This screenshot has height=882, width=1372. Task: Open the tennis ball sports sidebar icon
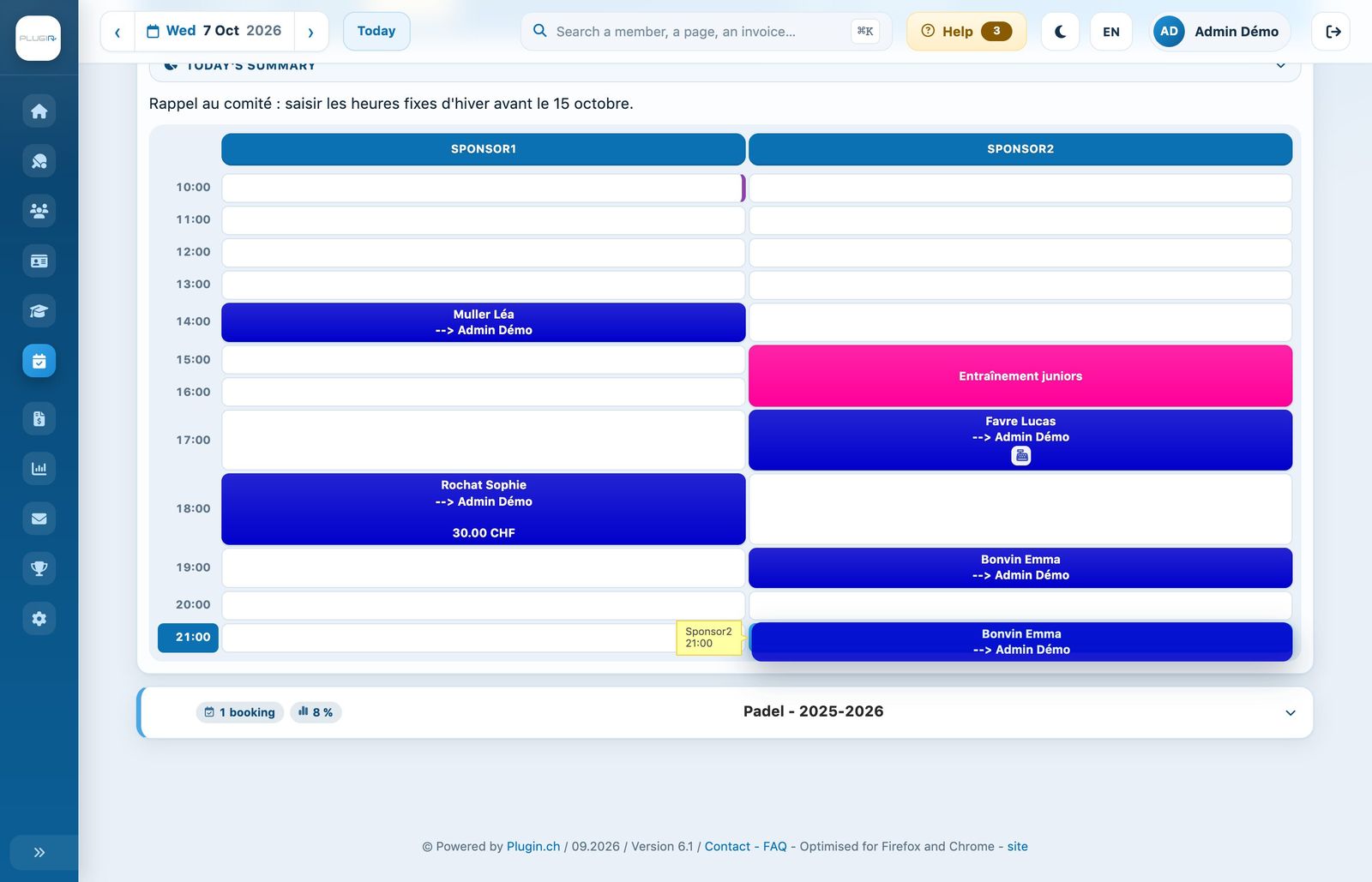[x=39, y=161]
